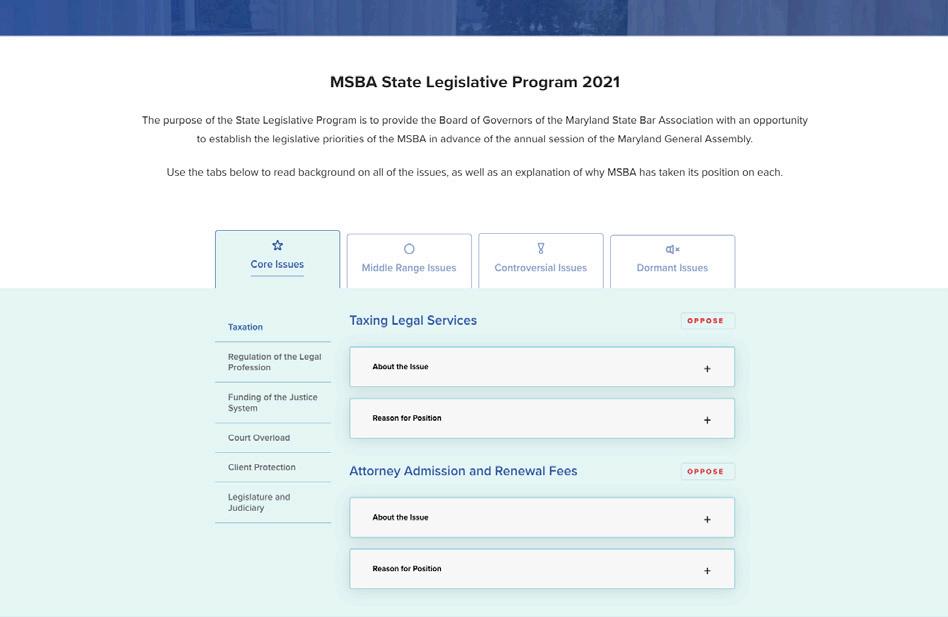The height and width of the screenshot is (617, 948).
Task: Open Legislature and Judiciary section
Action: pyautogui.click(x=259, y=502)
